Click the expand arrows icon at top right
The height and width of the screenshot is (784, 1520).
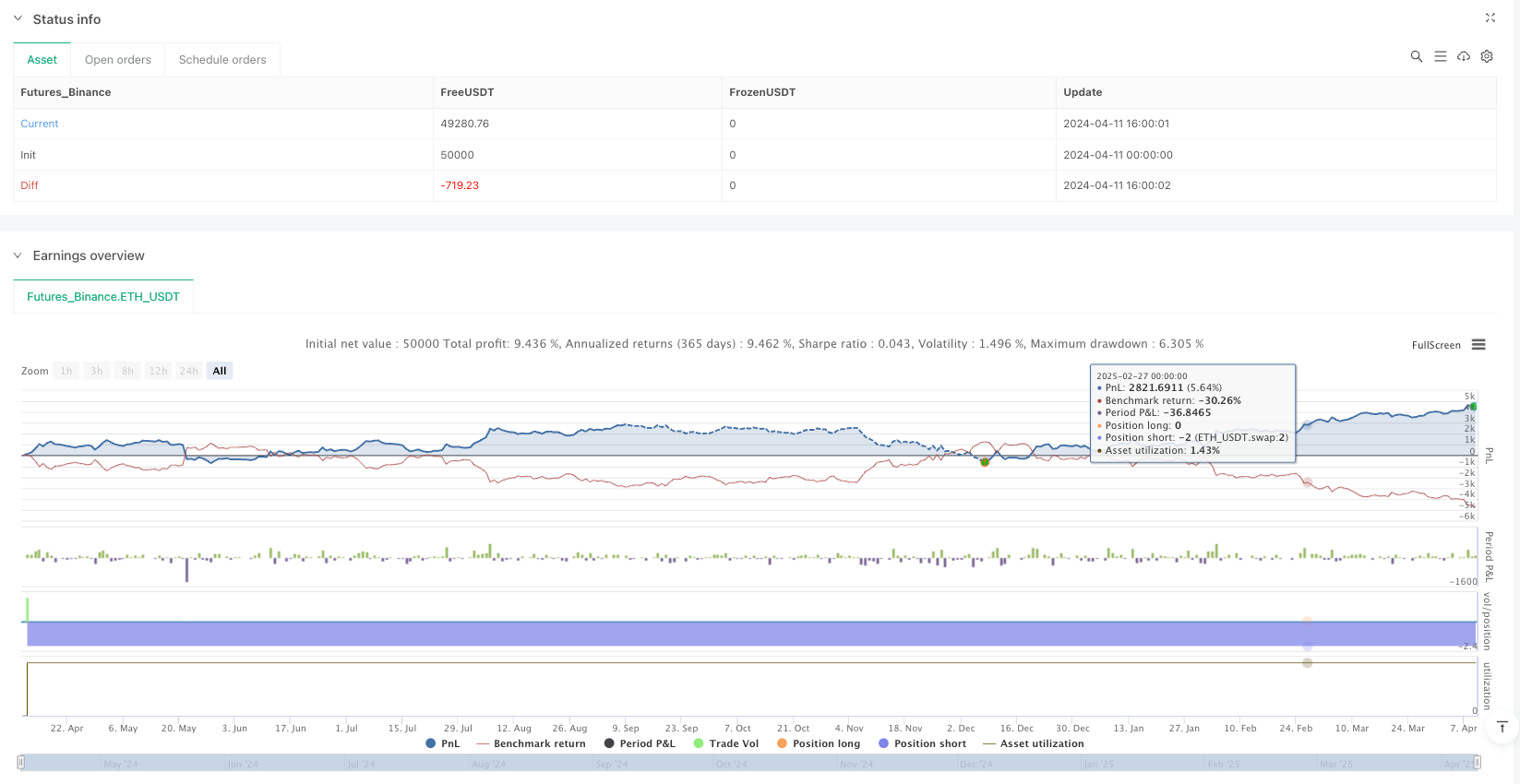(x=1490, y=18)
